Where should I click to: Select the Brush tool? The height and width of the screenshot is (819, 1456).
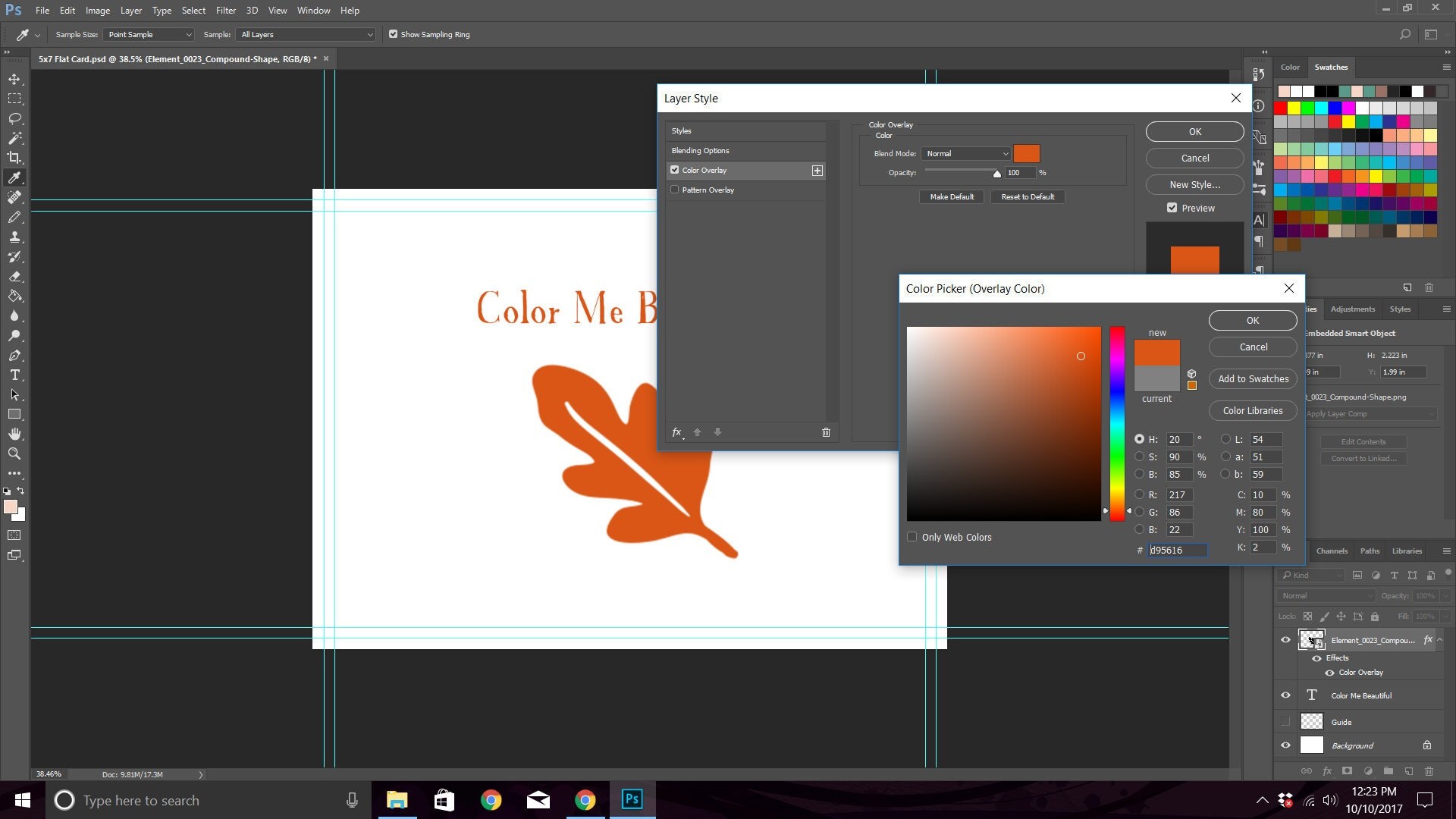tap(14, 217)
